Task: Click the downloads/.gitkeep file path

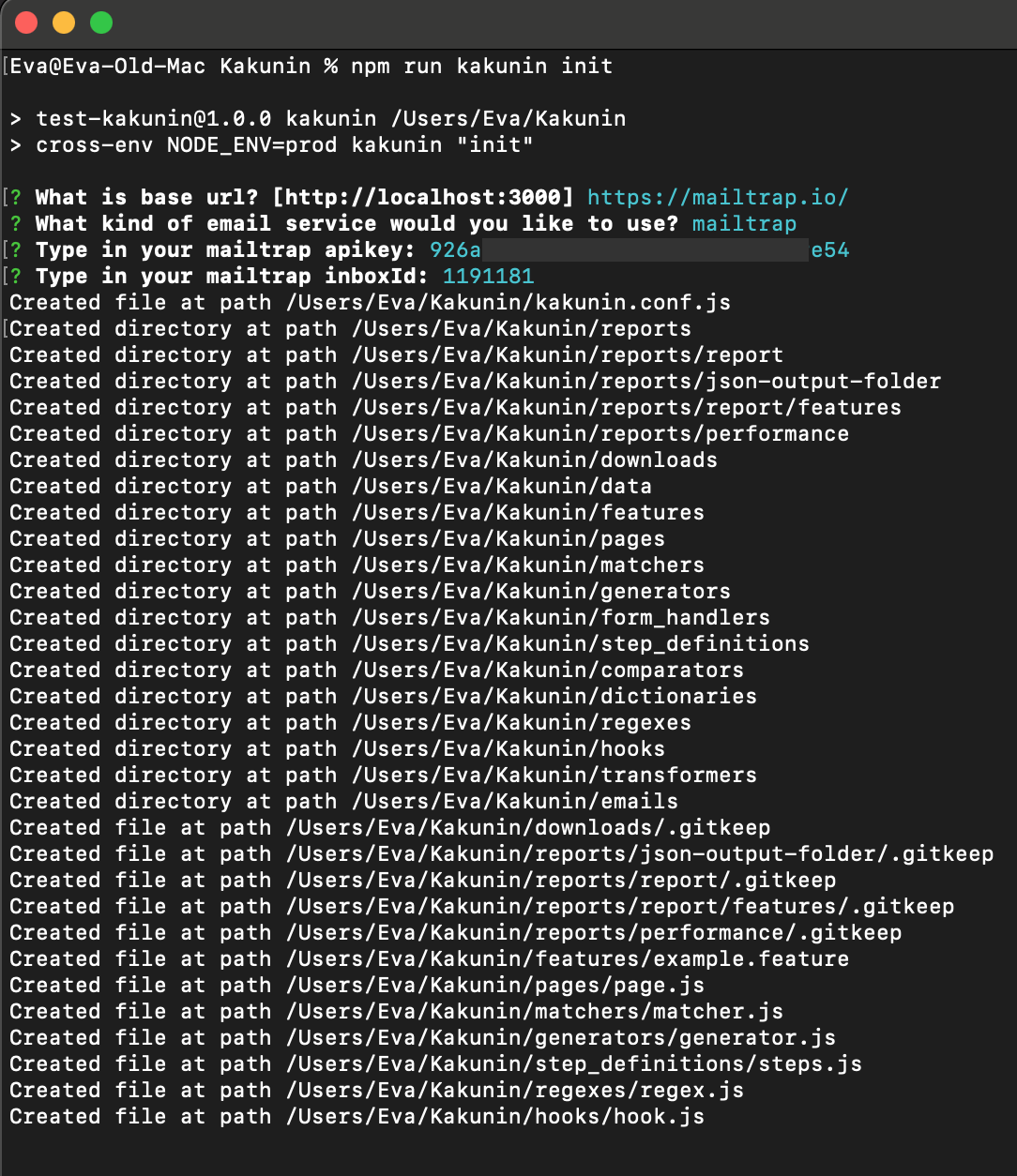Action: point(528,828)
